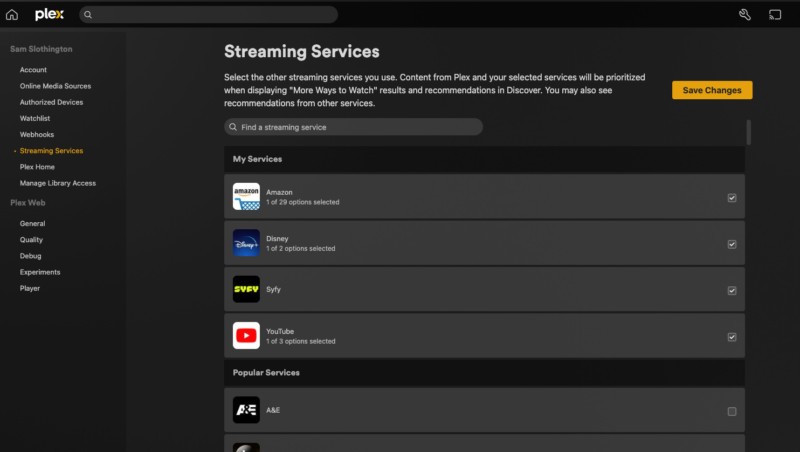Enable the A&E service checkbox

732,411
